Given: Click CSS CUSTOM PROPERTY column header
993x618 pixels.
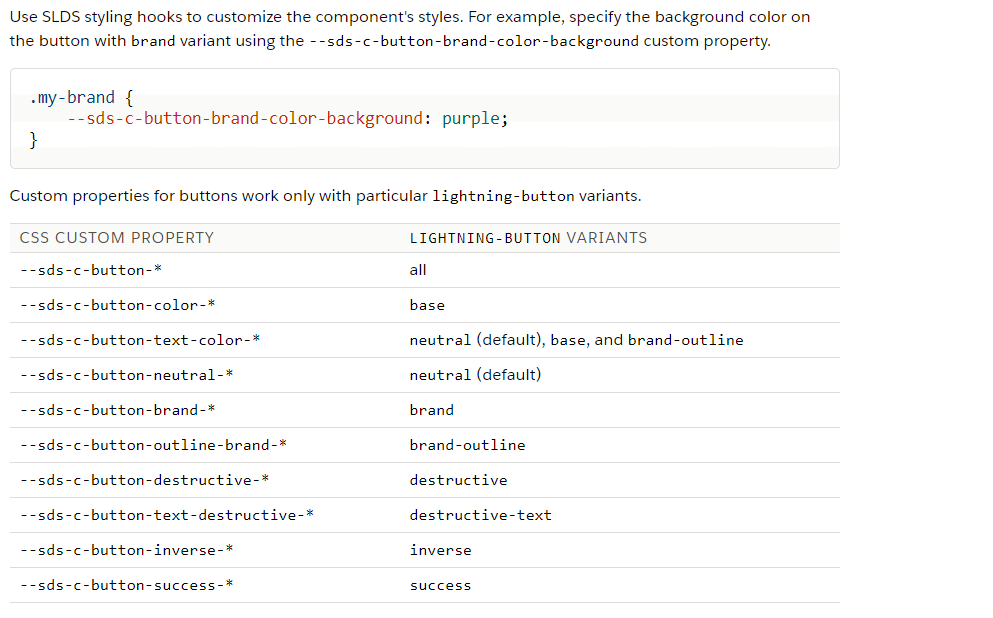Looking at the screenshot, I should [x=117, y=238].
